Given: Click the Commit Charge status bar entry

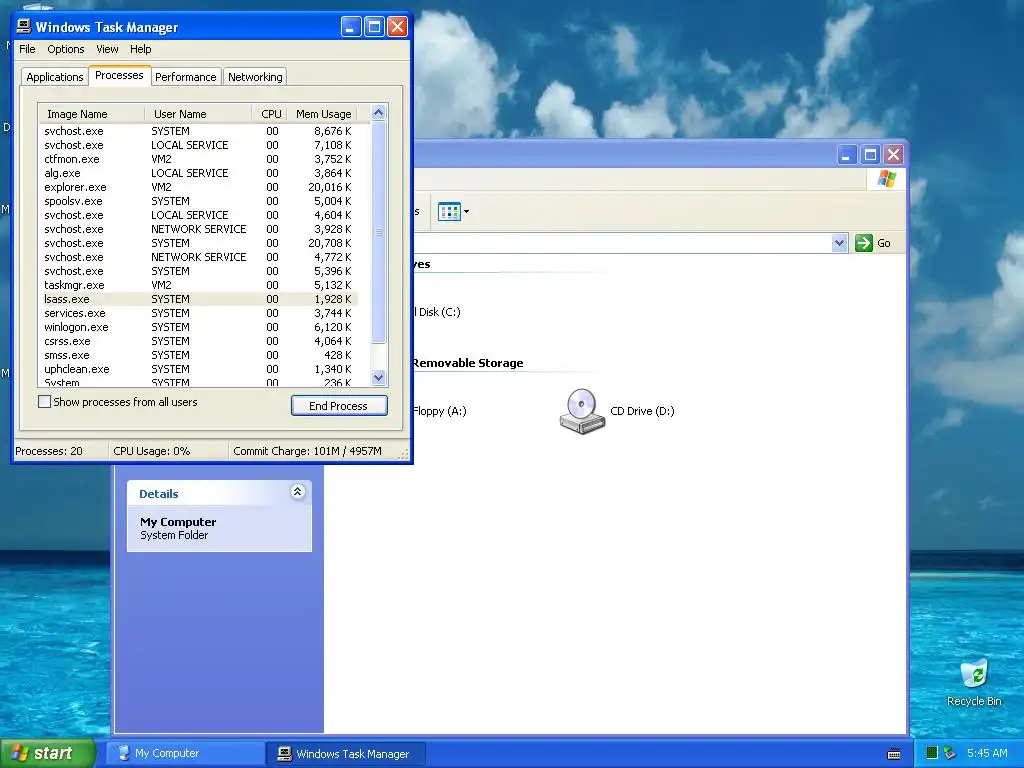Looking at the screenshot, I should [307, 451].
